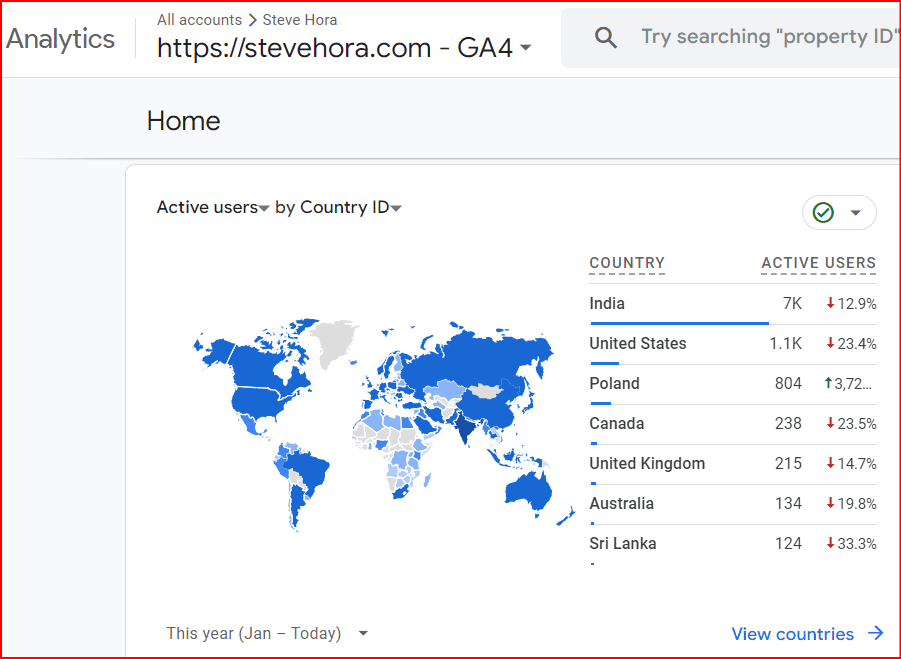This screenshot has width=901, height=659.
Task: Click the Steve Hora breadcrumb
Action: 299,20
